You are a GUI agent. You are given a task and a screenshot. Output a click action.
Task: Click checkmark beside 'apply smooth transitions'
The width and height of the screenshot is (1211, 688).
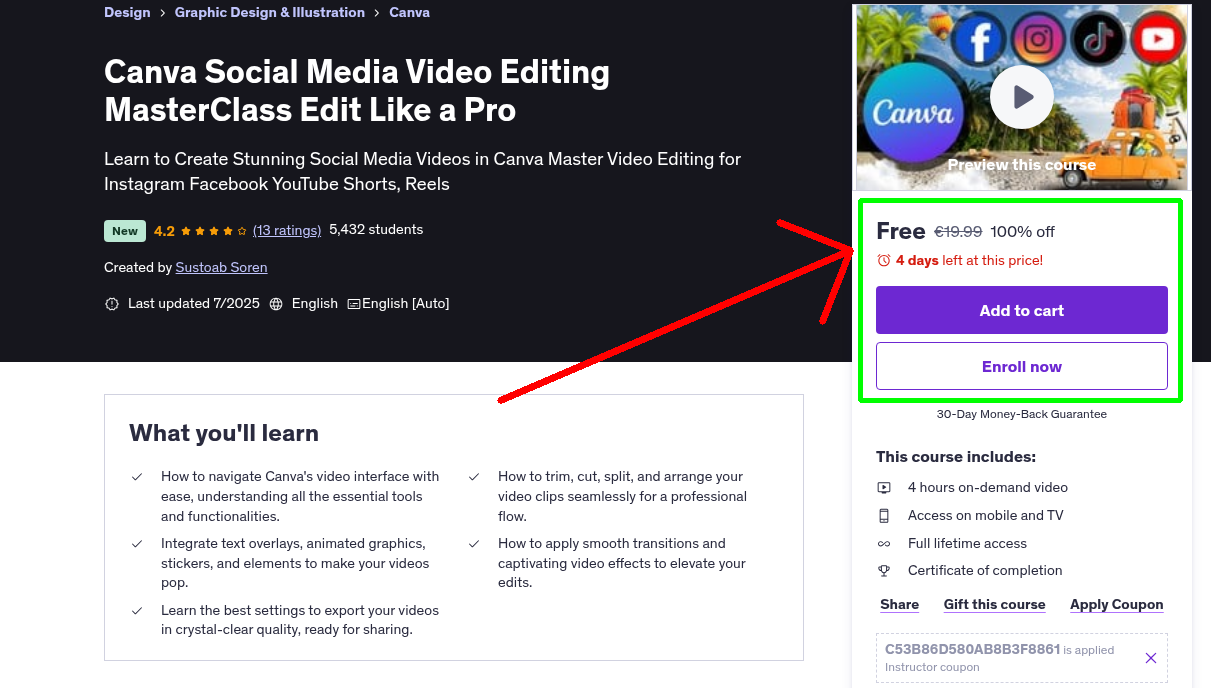tap(474, 544)
